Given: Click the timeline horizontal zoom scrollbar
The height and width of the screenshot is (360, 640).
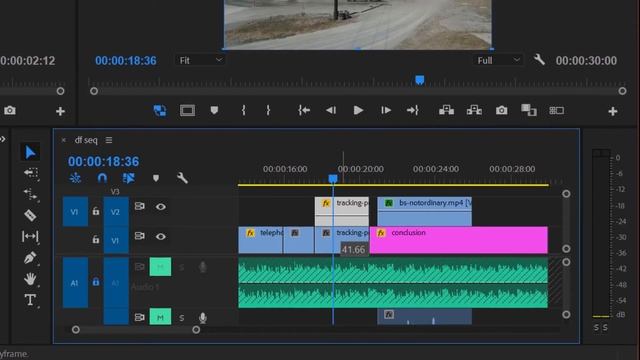Looking at the screenshot, I should coord(136,329).
